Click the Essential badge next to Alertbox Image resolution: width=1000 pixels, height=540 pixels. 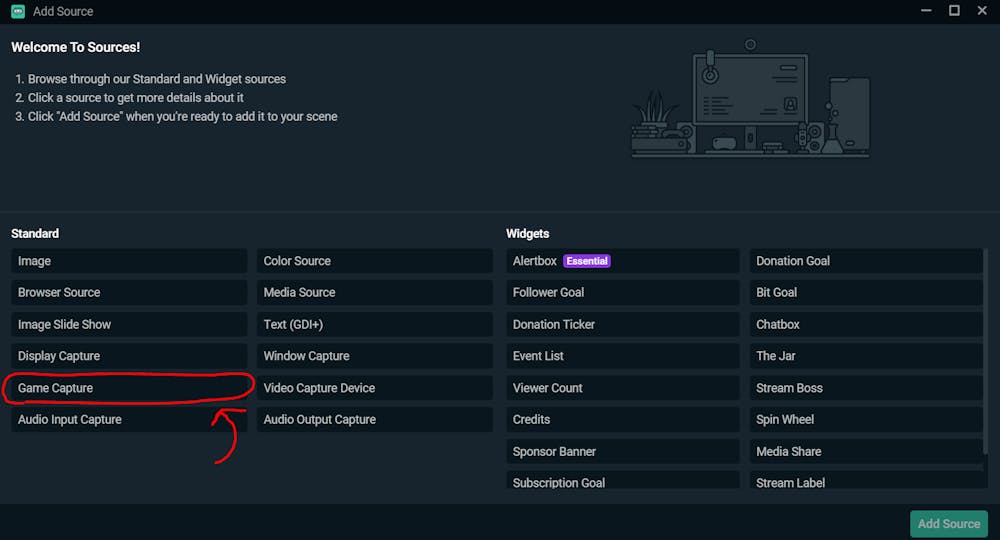(587, 261)
